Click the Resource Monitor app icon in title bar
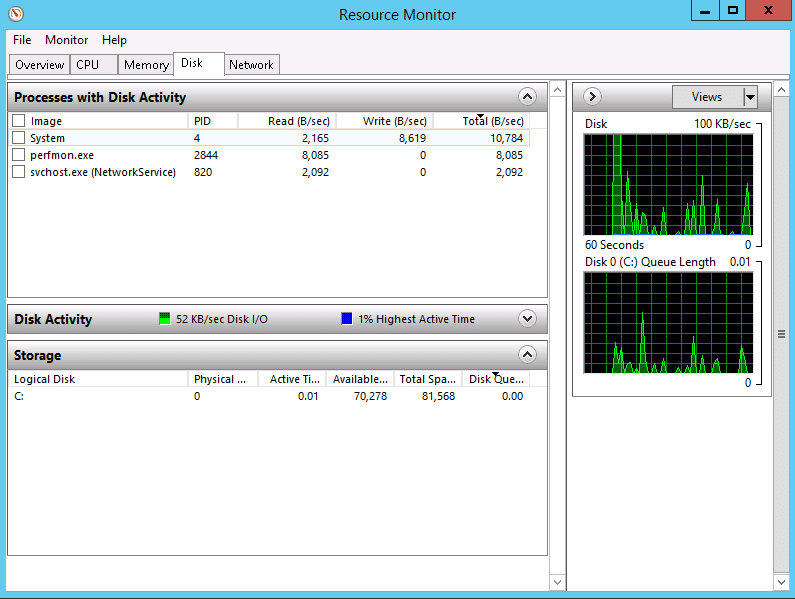 (16, 13)
